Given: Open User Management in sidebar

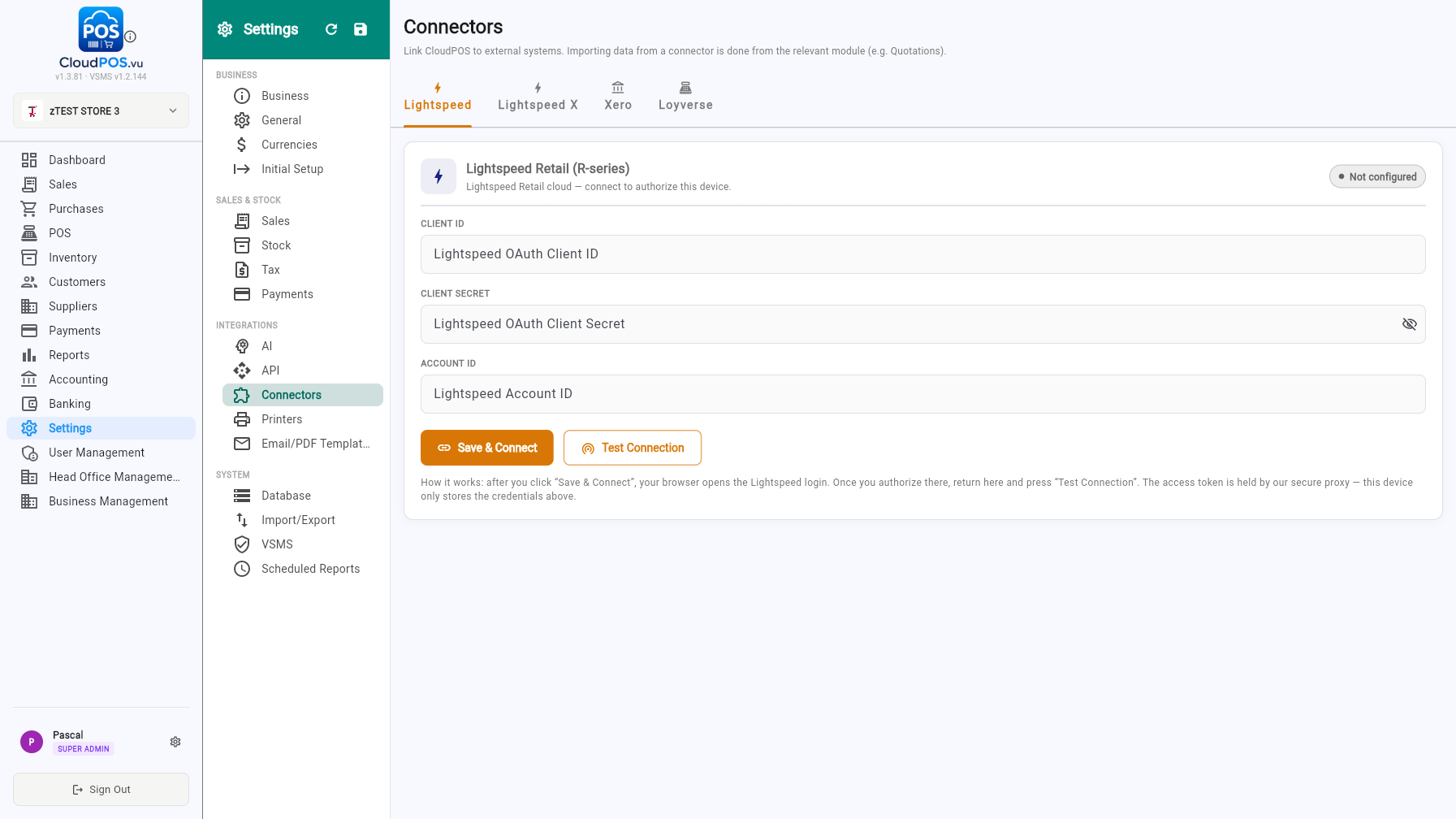Looking at the screenshot, I should [x=101, y=453].
